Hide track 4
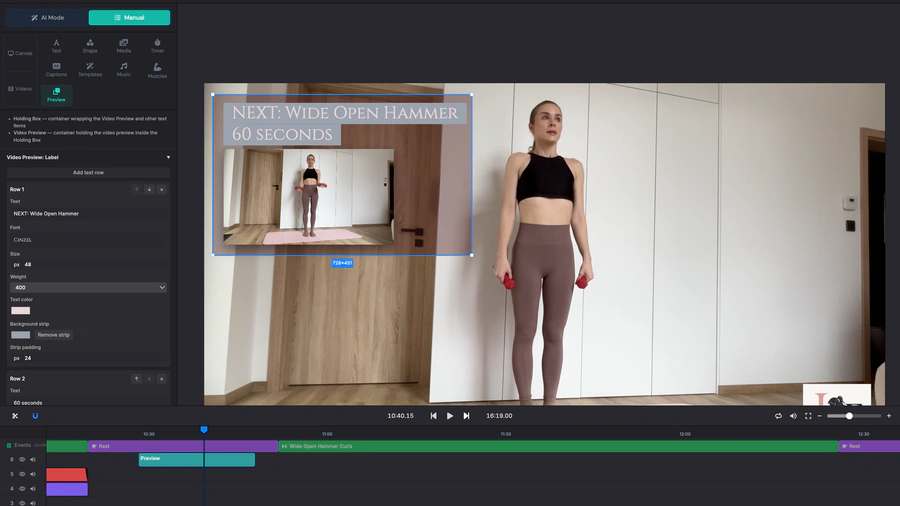 pos(22,489)
